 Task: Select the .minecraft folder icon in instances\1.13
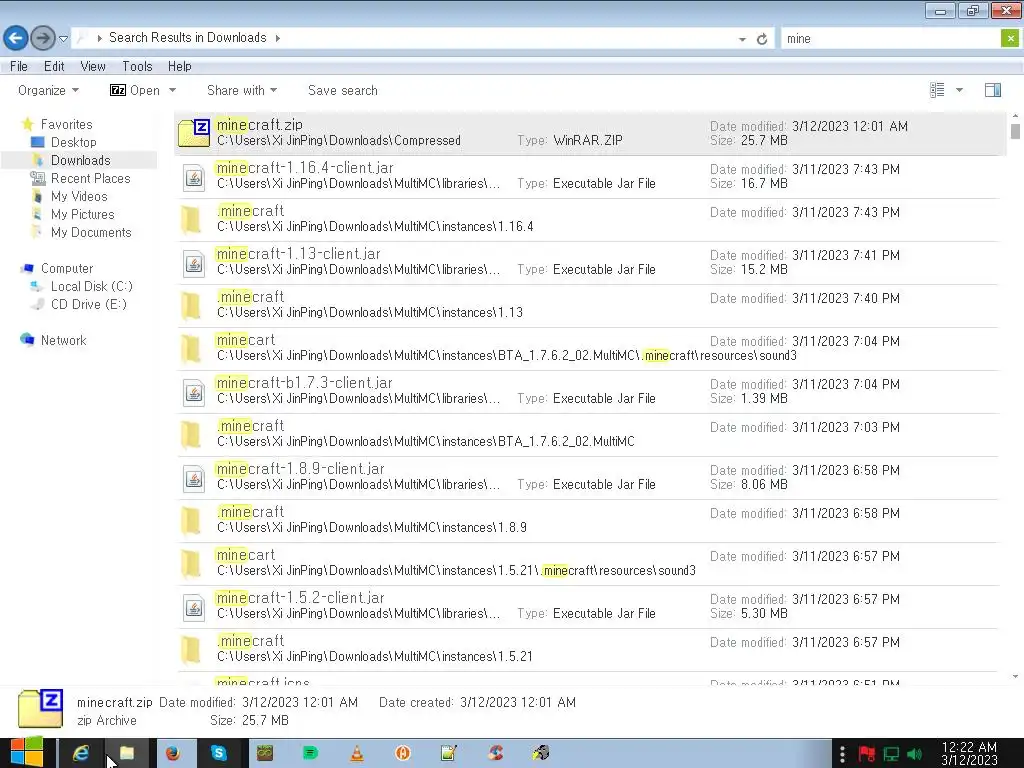191,306
